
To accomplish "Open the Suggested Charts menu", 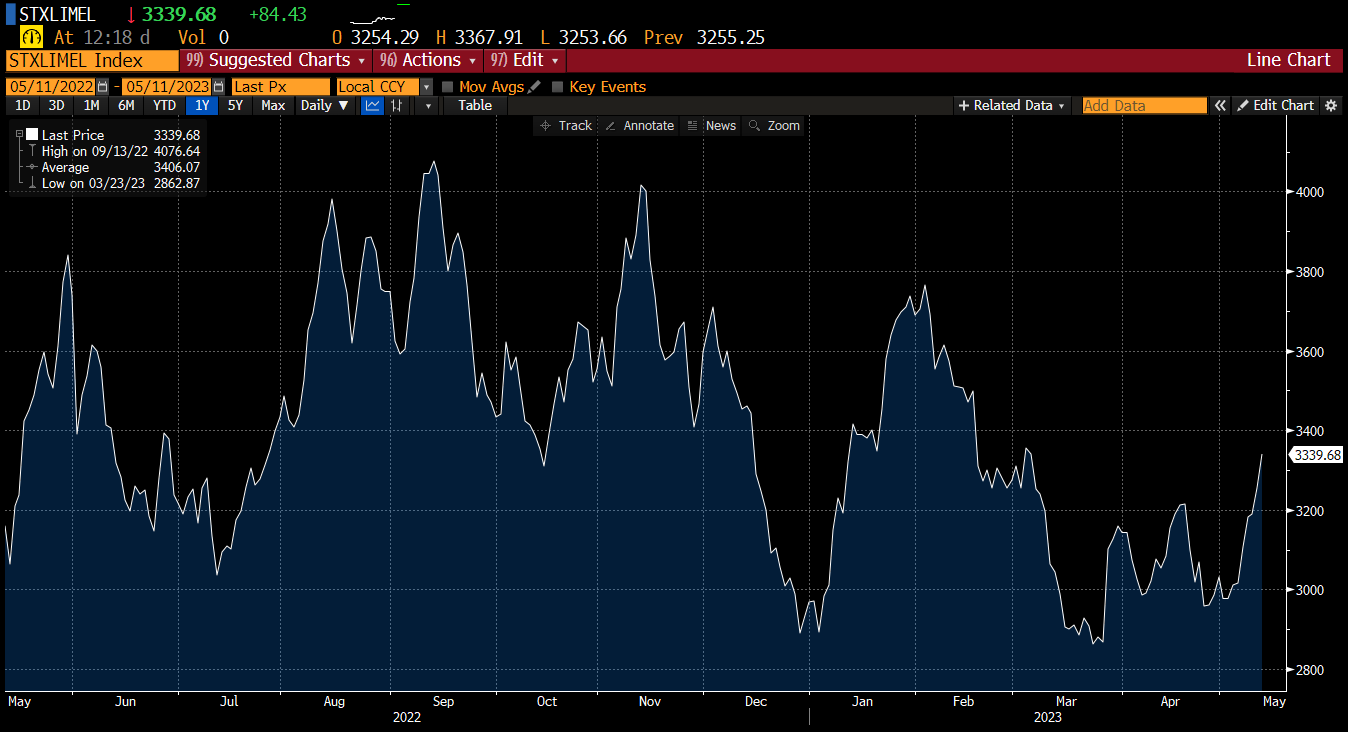I will pos(275,60).
